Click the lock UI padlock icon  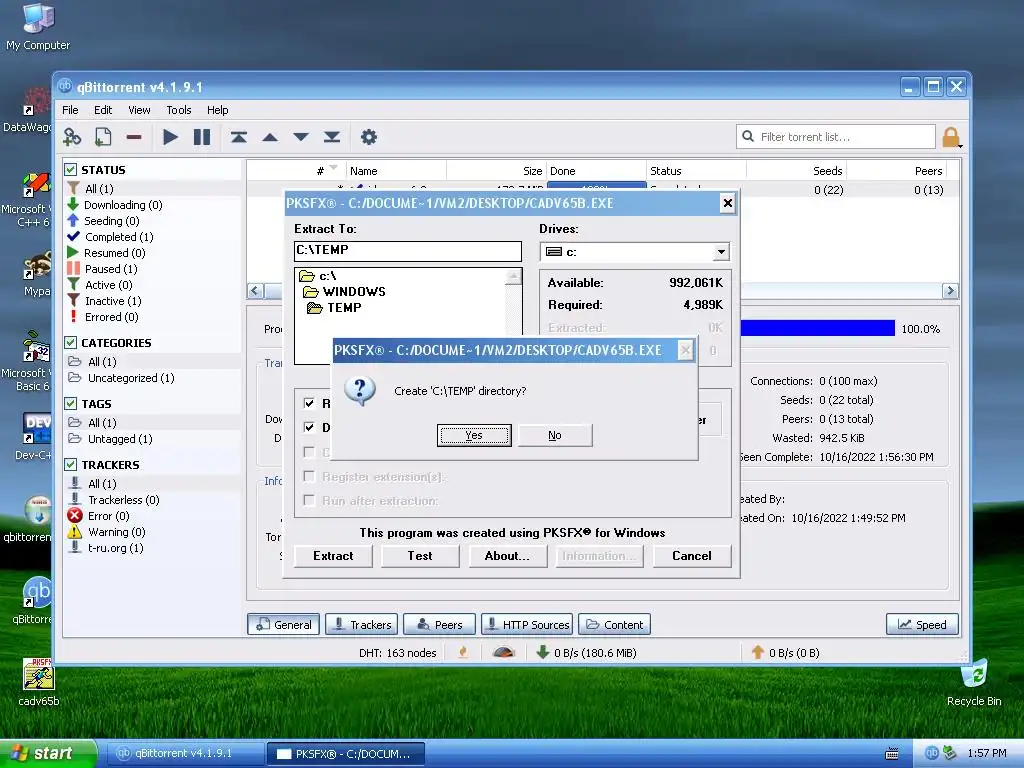951,137
